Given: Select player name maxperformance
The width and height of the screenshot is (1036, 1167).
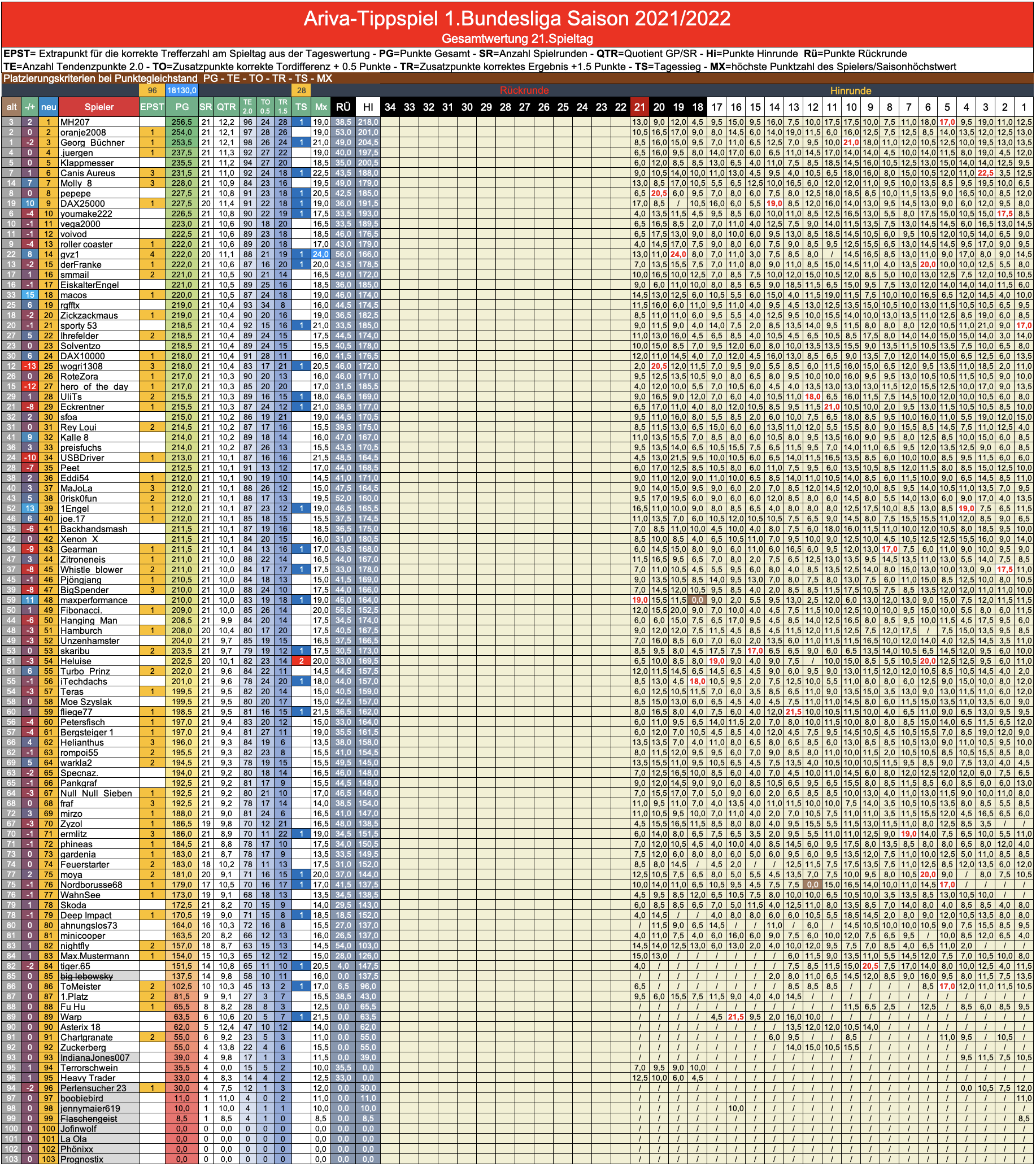Looking at the screenshot, I should click(x=94, y=600).
